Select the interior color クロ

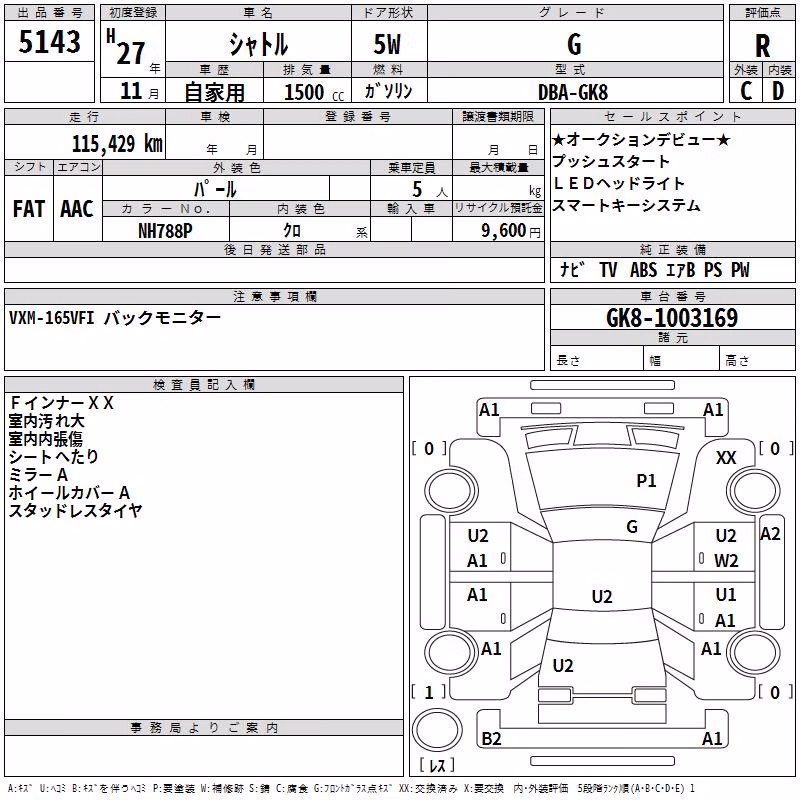point(292,230)
